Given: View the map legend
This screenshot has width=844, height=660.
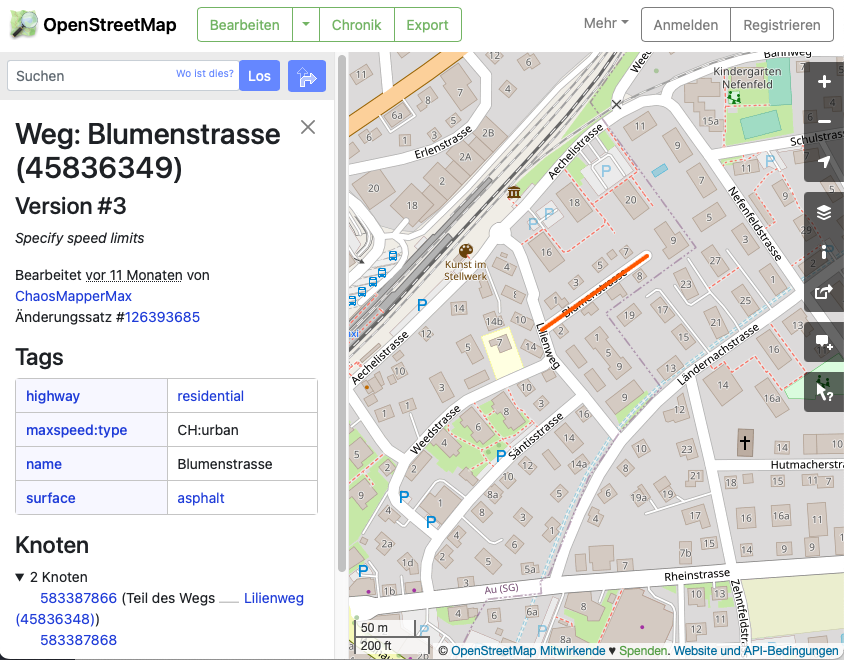Looking at the screenshot, I should (823, 253).
